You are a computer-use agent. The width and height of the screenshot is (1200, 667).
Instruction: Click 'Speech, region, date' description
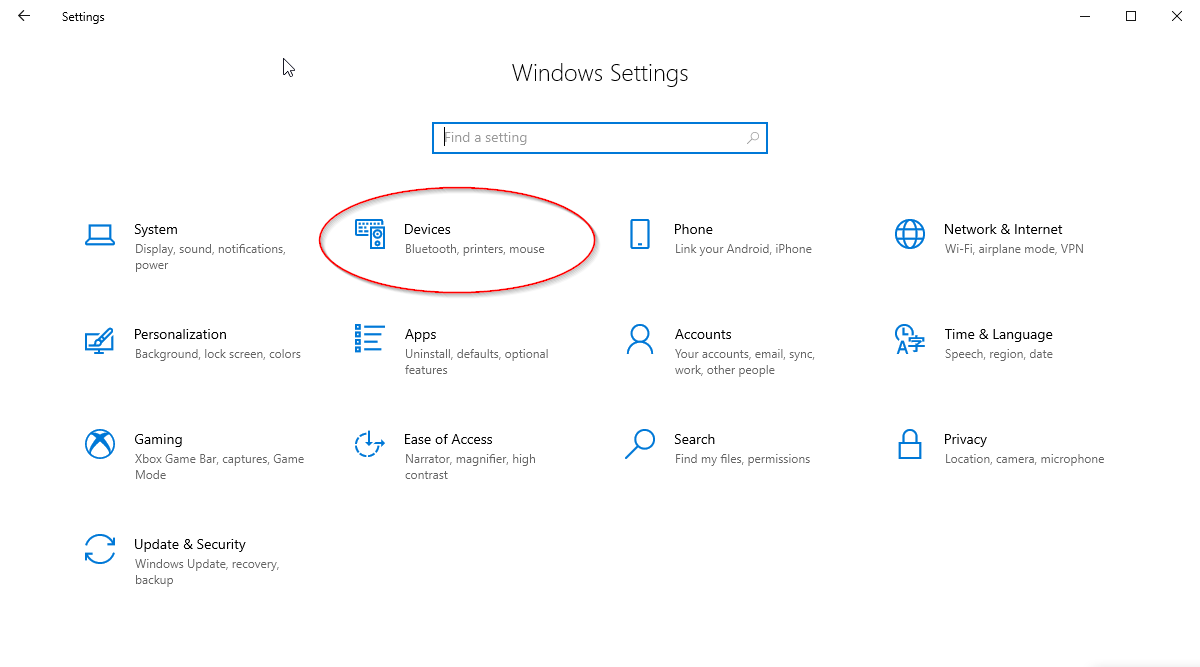pos(999,354)
